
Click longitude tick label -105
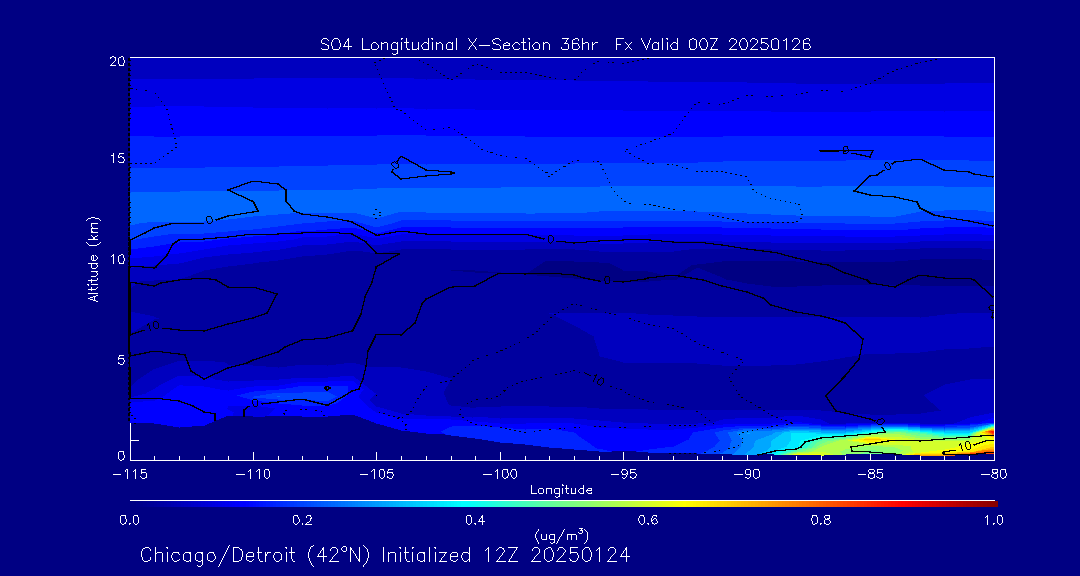click(377, 475)
